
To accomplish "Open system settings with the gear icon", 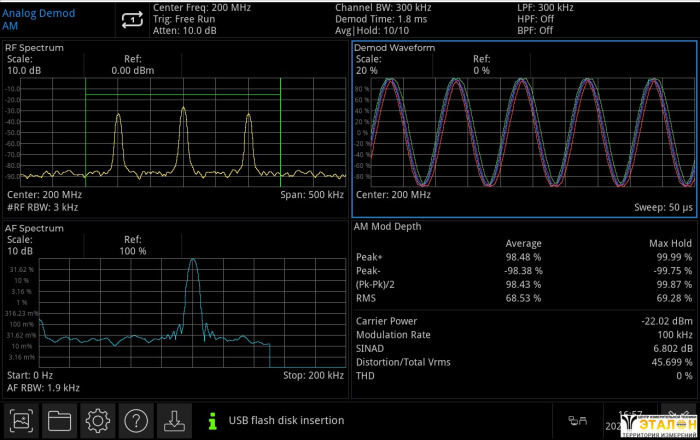I will pyautogui.click(x=97, y=420).
